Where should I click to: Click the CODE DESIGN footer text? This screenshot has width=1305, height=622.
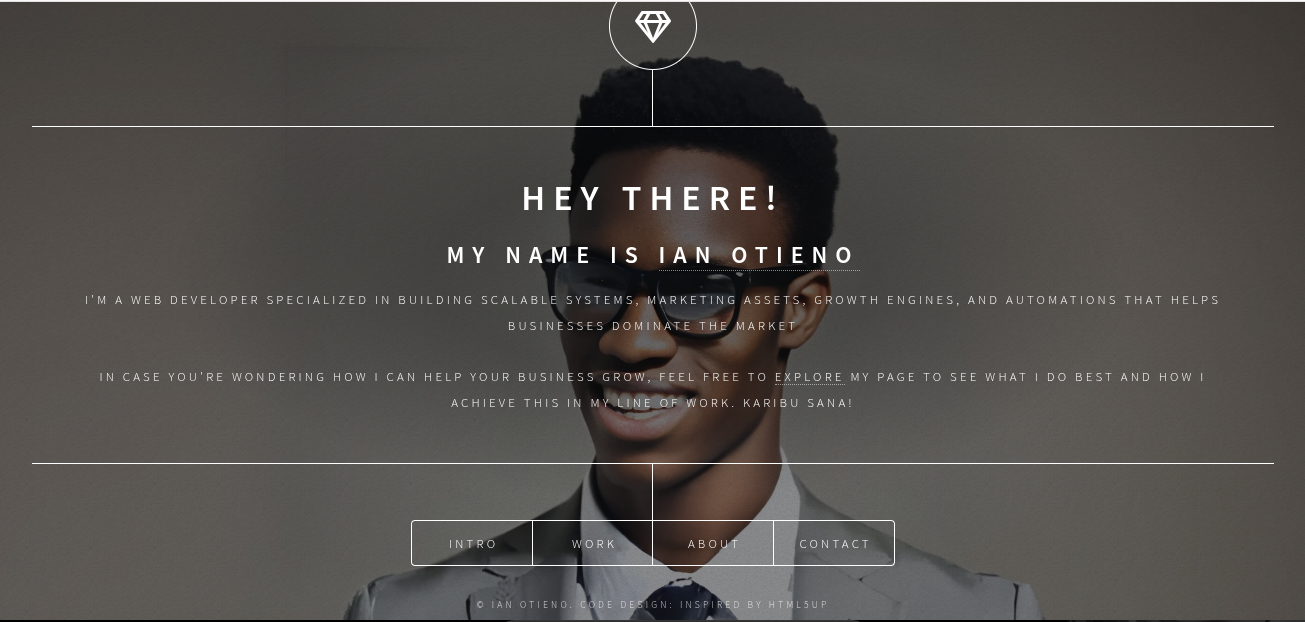pos(626,605)
